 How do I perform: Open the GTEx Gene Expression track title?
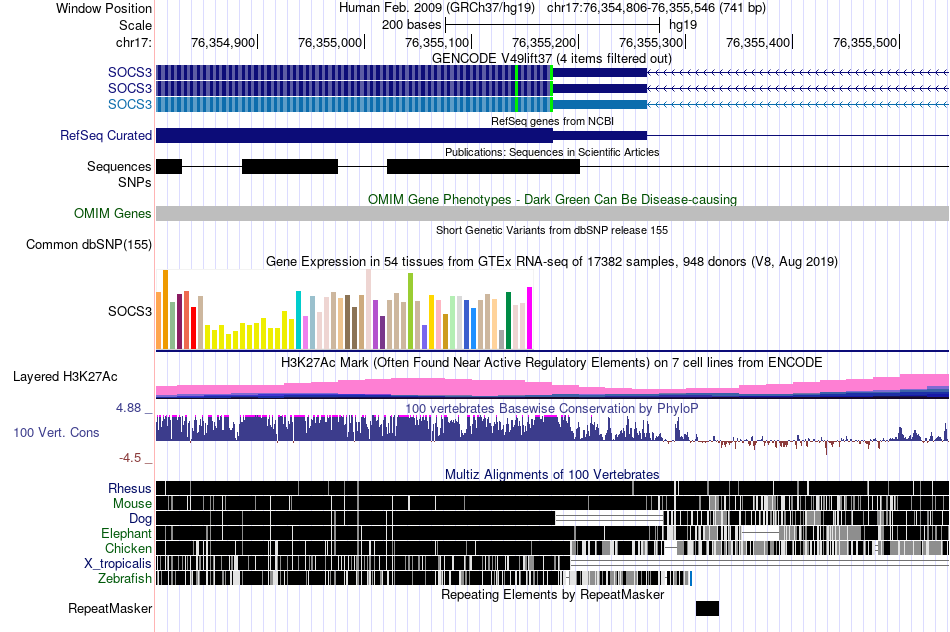coord(552,262)
